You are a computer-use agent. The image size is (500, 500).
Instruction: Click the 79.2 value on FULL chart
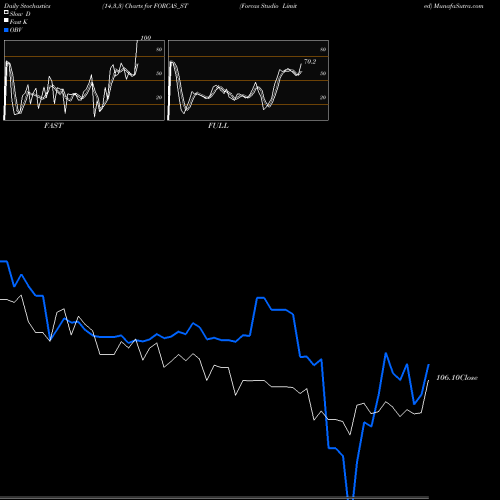coord(310,62)
